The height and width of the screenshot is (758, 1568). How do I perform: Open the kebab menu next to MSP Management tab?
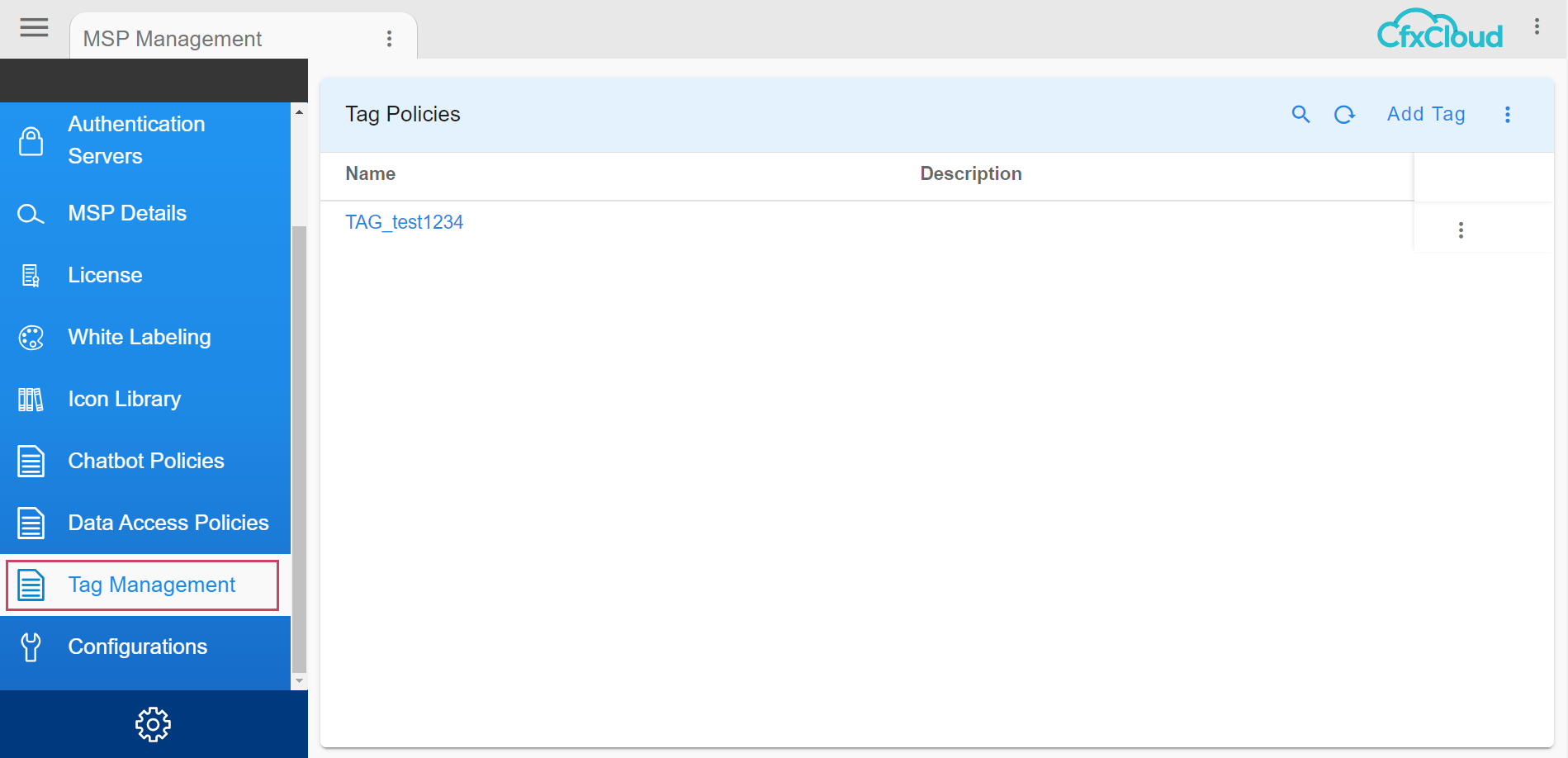point(389,38)
